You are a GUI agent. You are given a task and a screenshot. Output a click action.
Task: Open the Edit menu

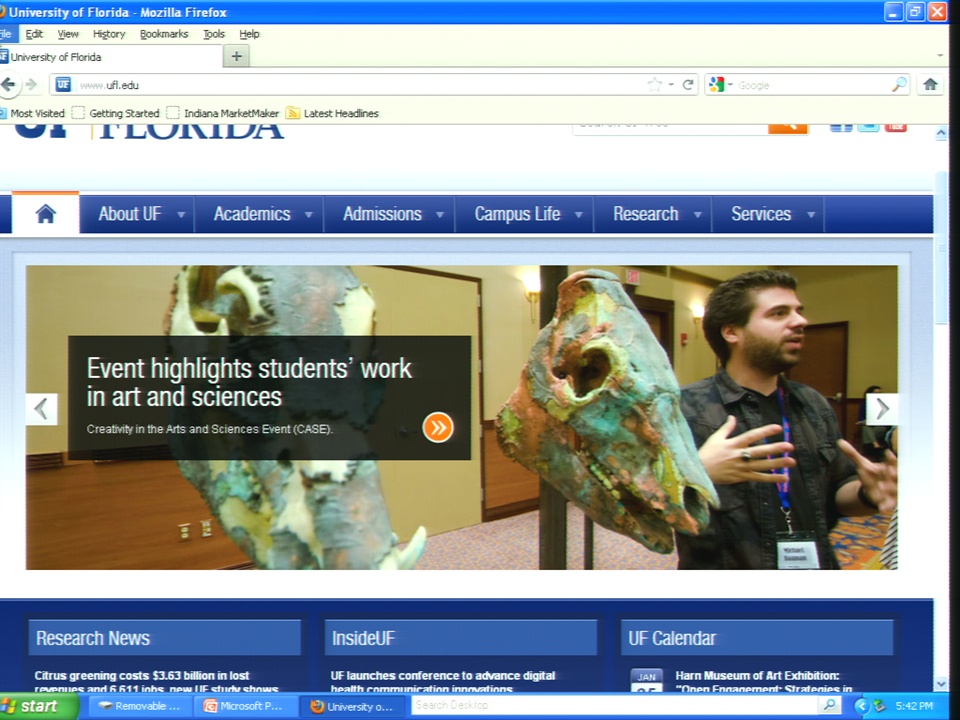pyautogui.click(x=34, y=34)
